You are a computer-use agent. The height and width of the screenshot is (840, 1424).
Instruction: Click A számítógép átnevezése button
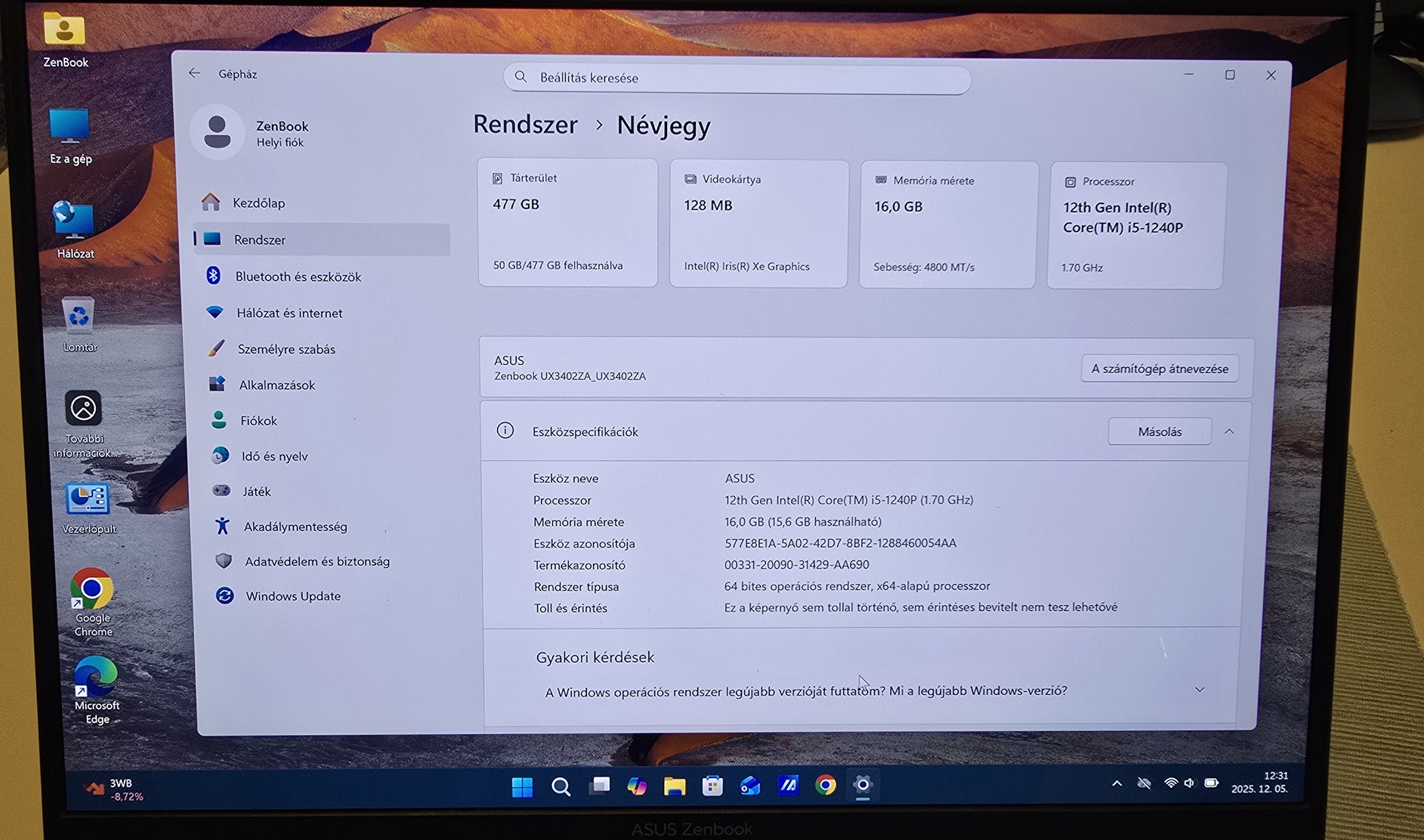point(1160,369)
